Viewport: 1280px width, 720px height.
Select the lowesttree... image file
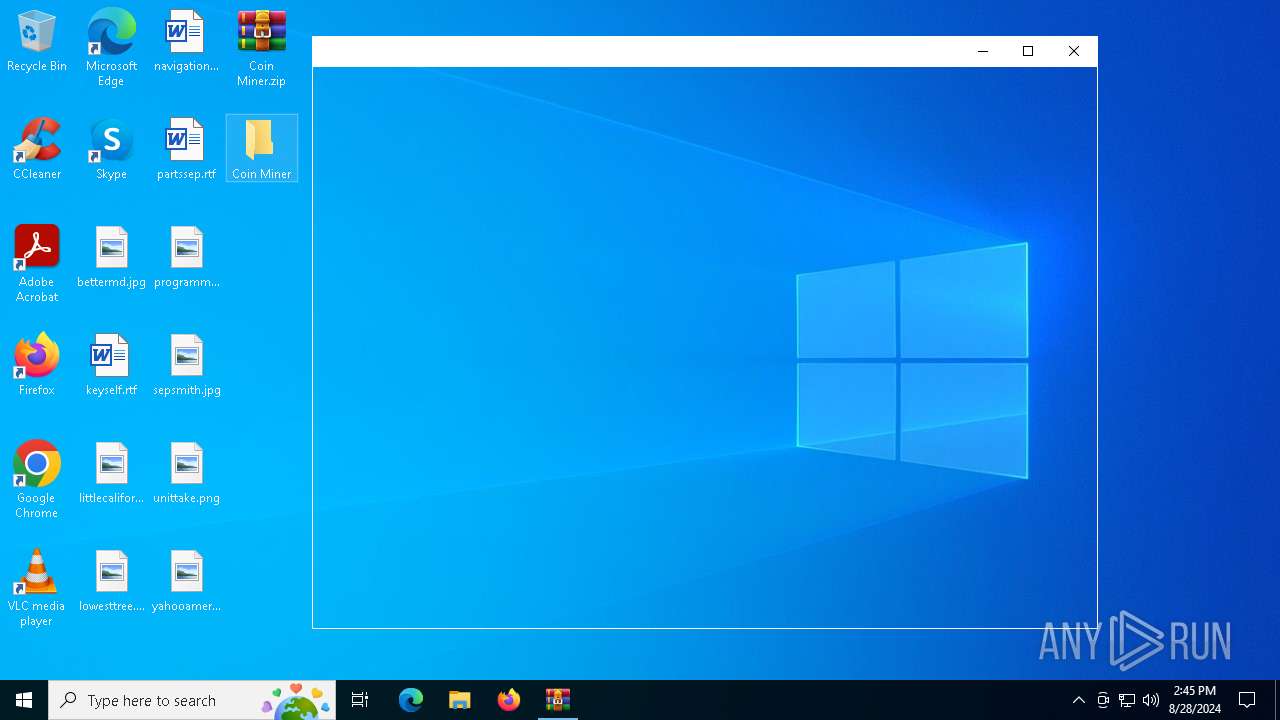tap(111, 581)
